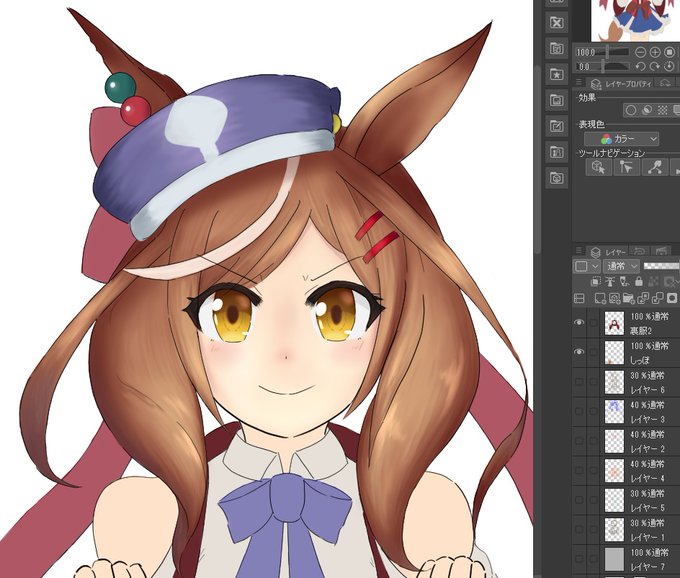Screen dimensions: 680x578
Task: Create a layer mask
Action: point(672,298)
